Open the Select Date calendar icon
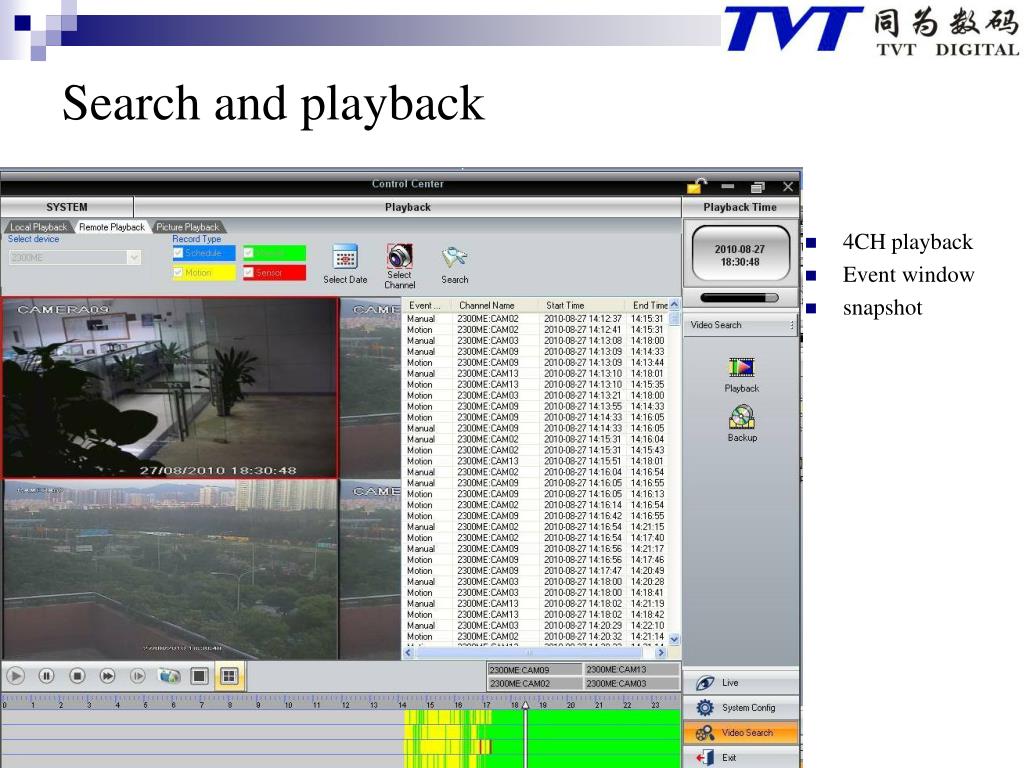 (x=345, y=257)
